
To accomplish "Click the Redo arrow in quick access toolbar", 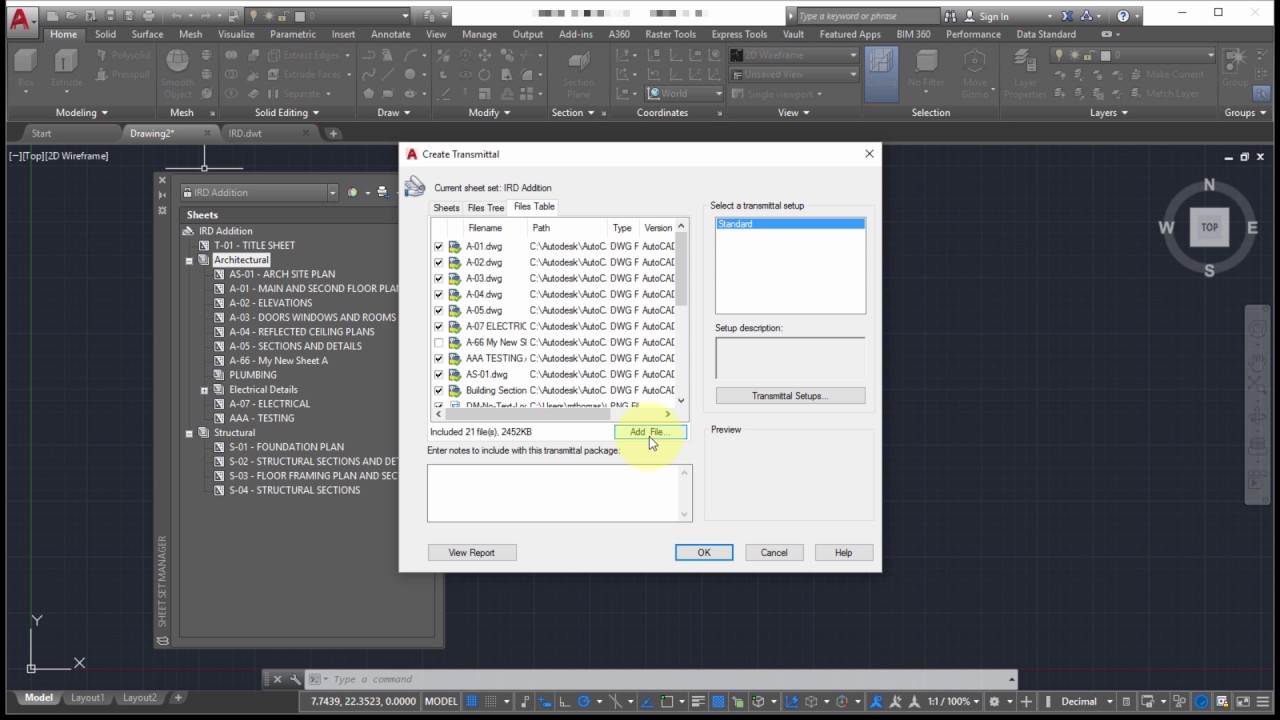I will [x=206, y=16].
